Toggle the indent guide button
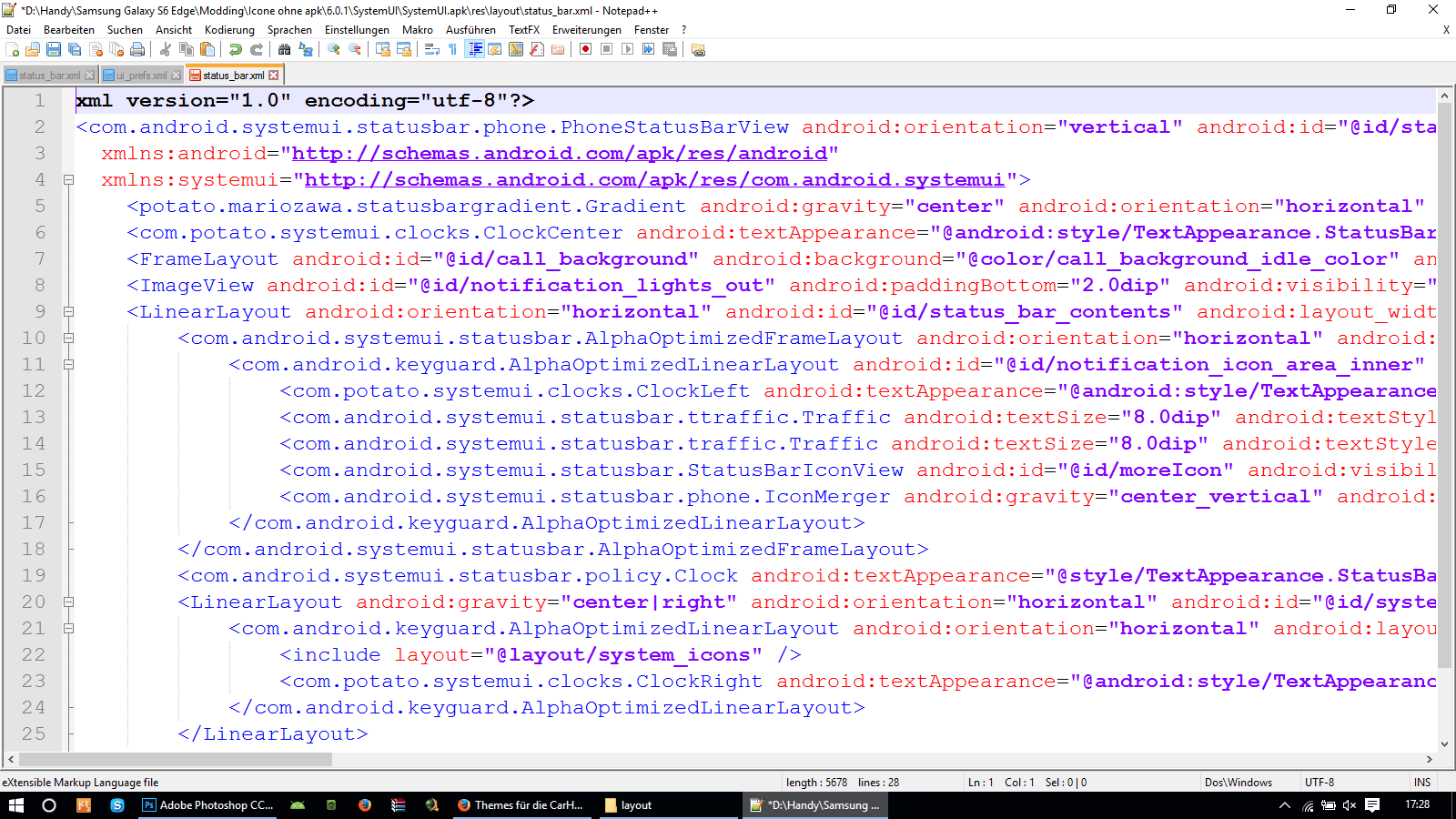The image size is (1456, 819). click(x=474, y=49)
